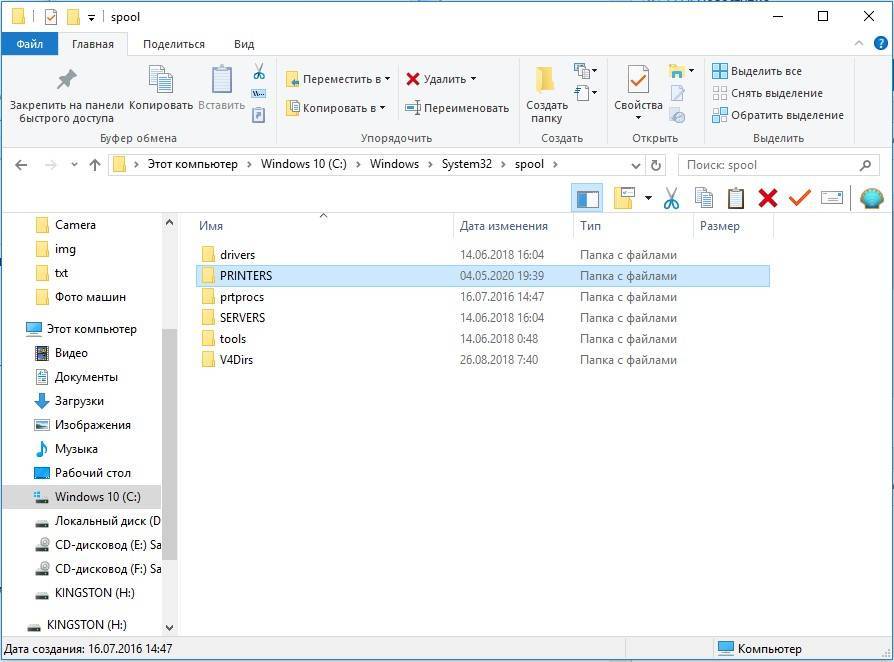Open the File menu tab
The image size is (894, 662).
click(x=30, y=44)
